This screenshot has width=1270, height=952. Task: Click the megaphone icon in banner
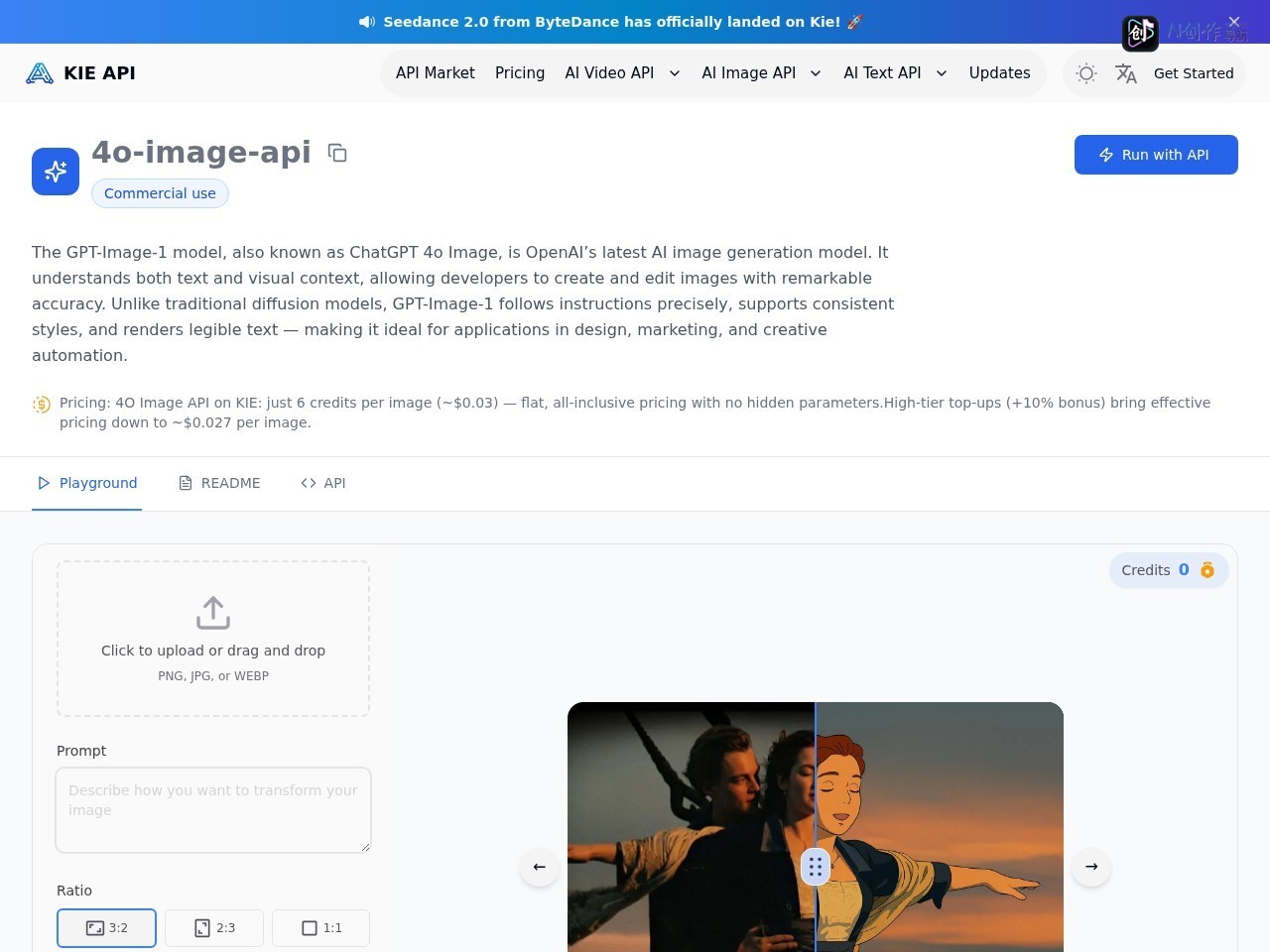point(367,22)
